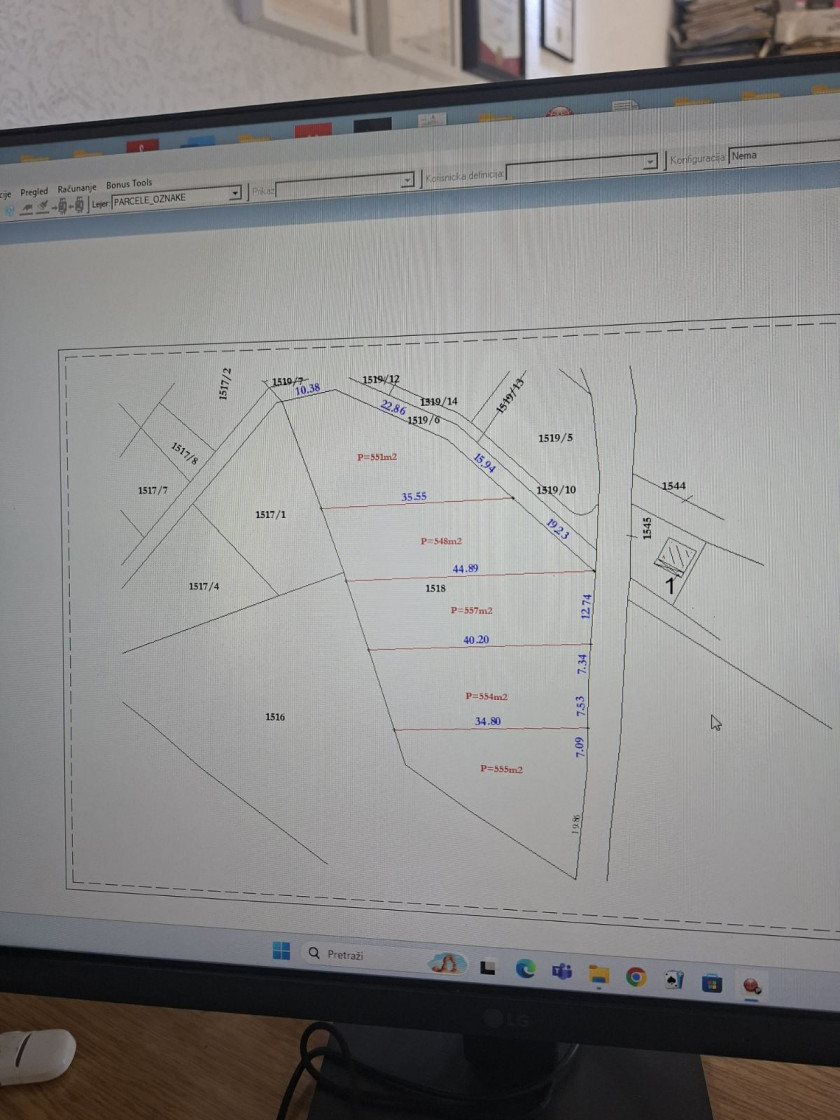Select the 44.89 dimension line label
Screen dimensions: 840x1120
[465, 569]
